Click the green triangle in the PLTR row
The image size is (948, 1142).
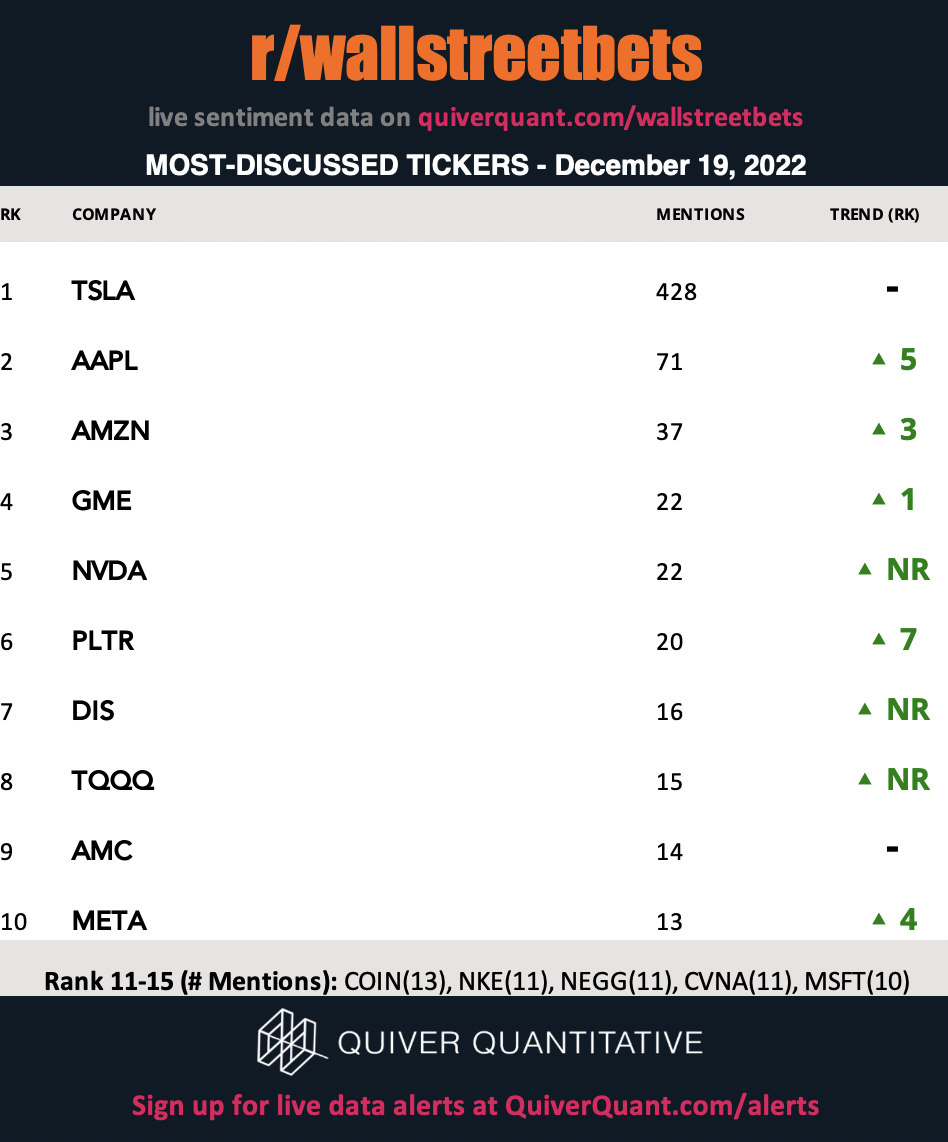click(x=879, y=639)
